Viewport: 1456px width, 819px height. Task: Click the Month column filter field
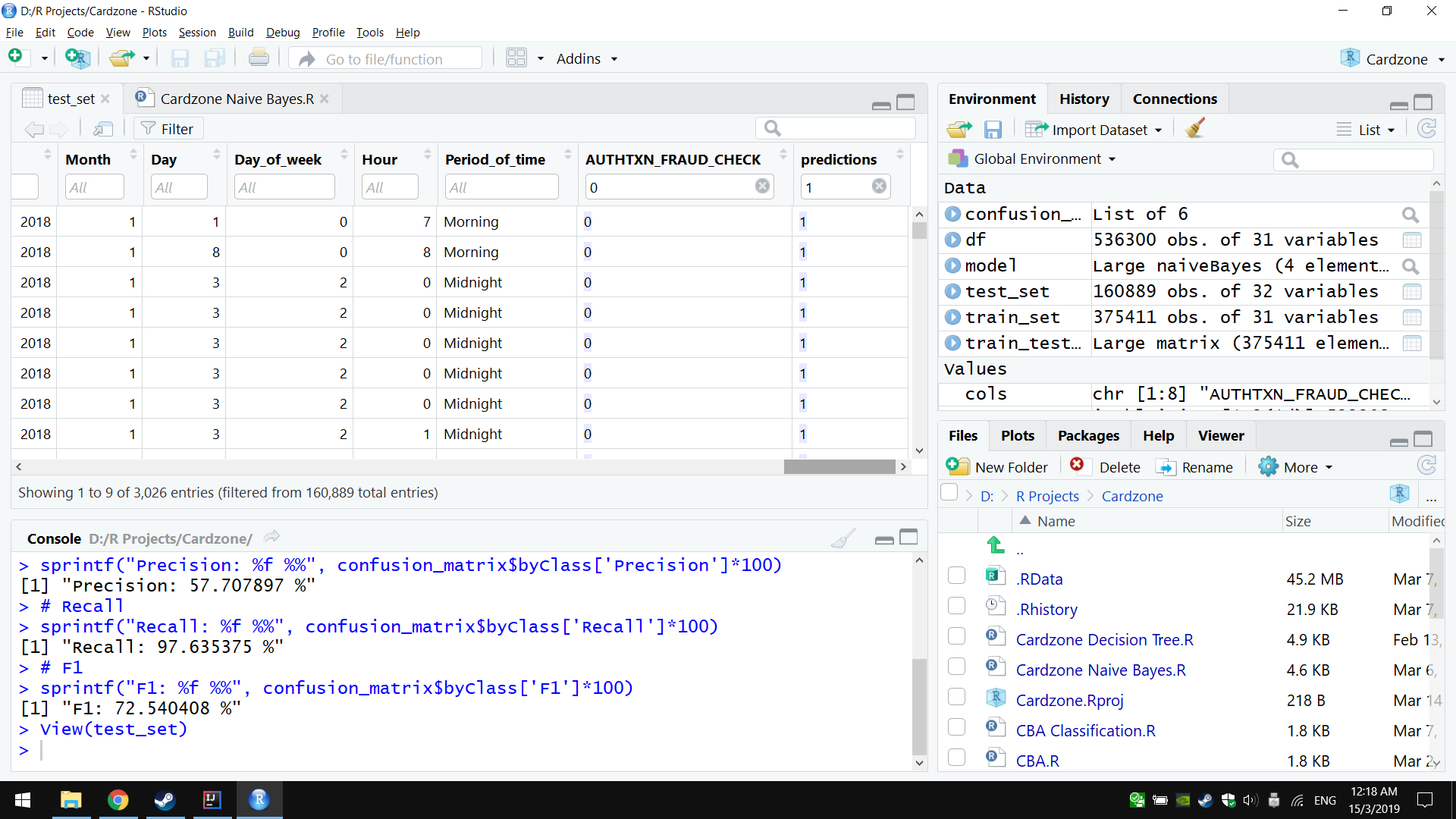point(94,187)
